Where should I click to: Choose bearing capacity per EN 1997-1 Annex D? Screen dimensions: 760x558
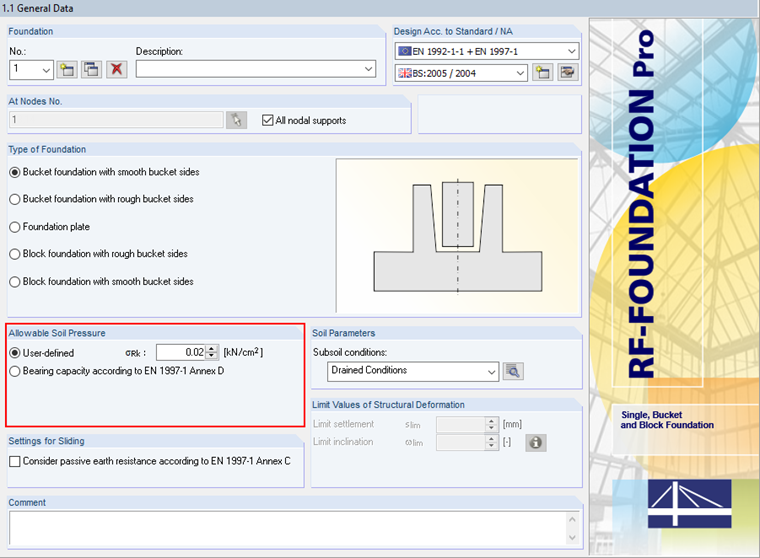(x=15, y=371)
